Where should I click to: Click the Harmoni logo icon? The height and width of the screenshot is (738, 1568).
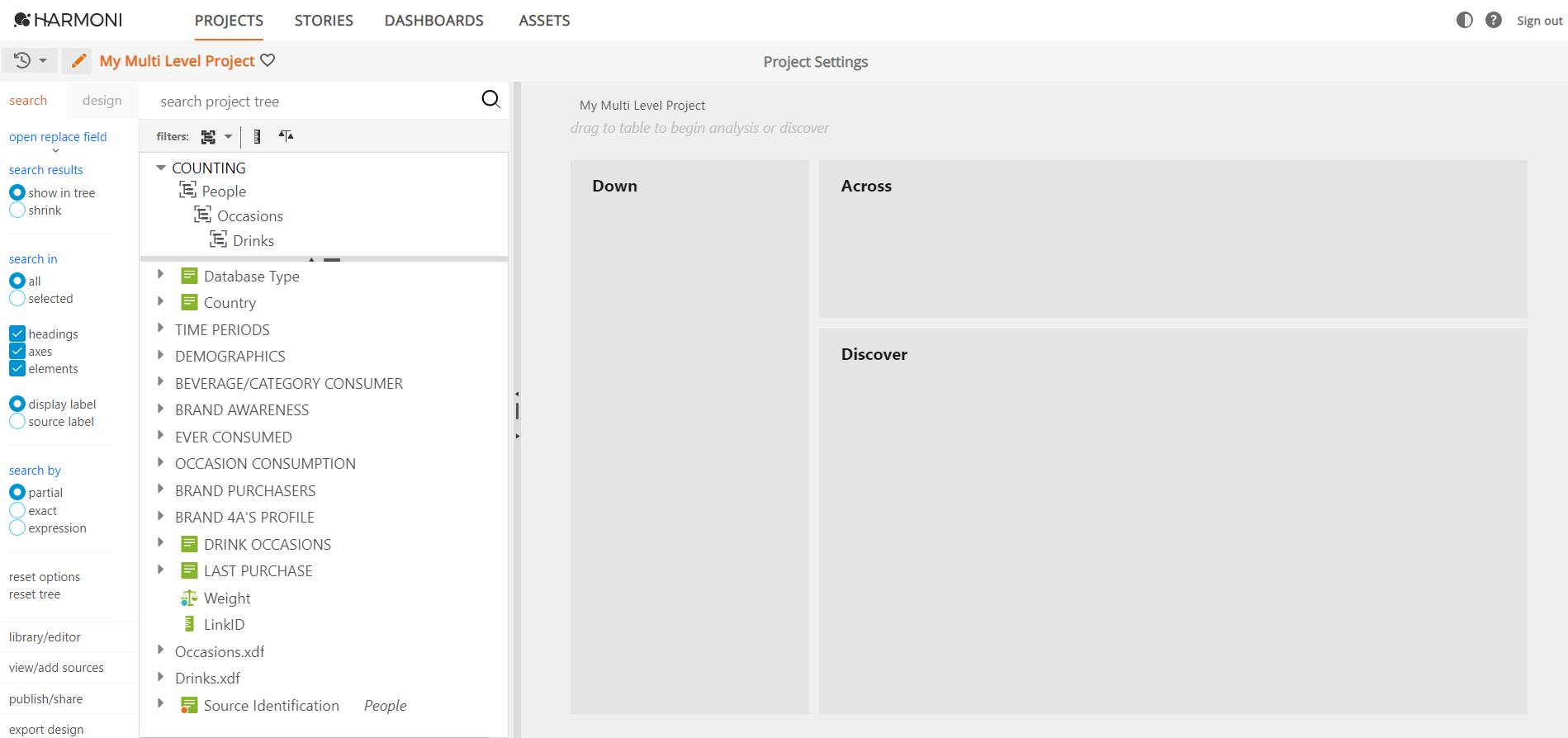point(22,20)
